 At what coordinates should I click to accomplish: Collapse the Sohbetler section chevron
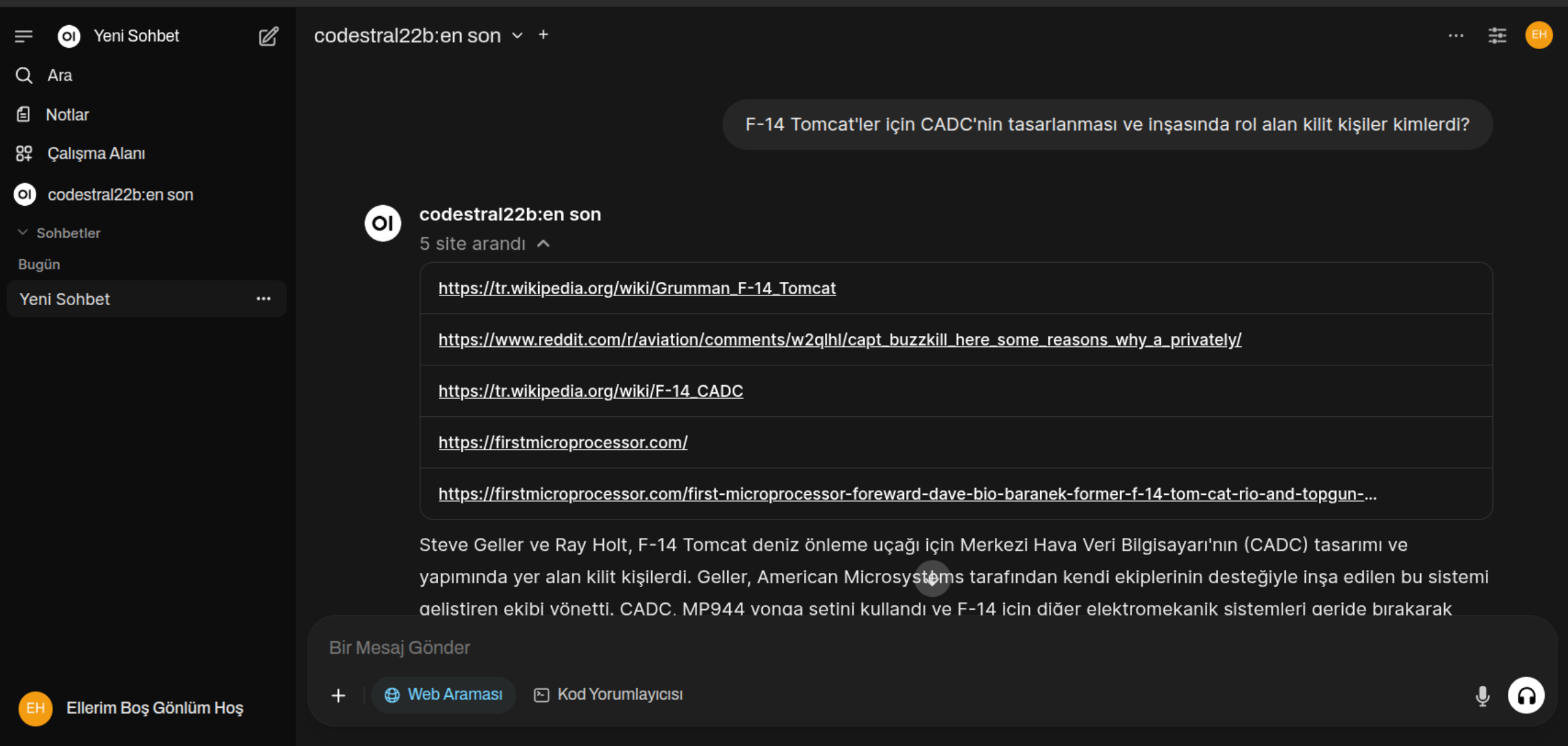click(x=23, y=233)
